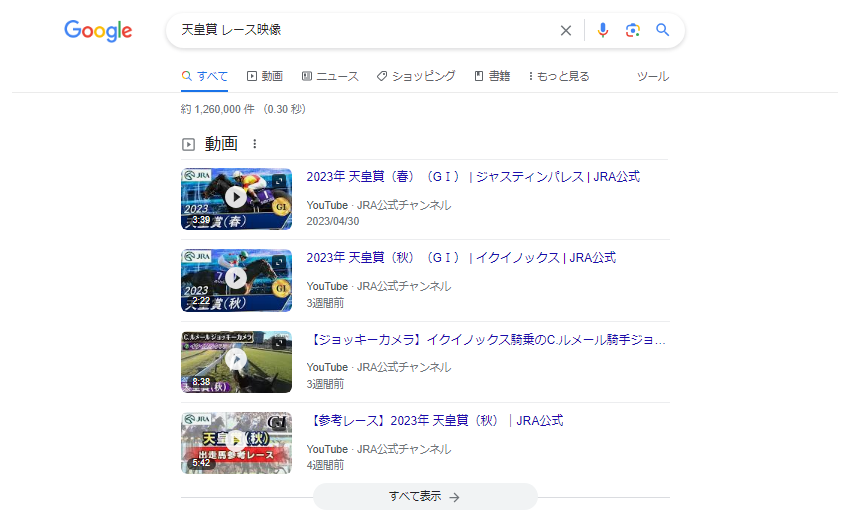Open Google Lens image search icon
Screen dimensions: 850x521
tap(632, 30)
